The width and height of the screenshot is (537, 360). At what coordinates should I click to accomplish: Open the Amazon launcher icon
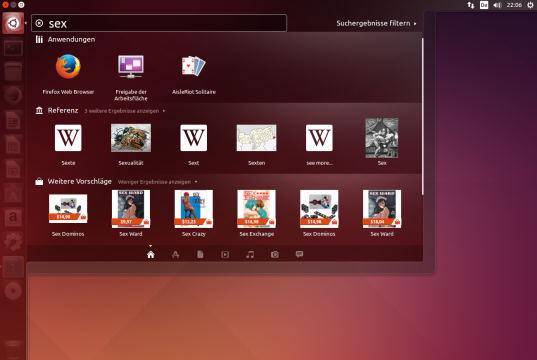13,218
